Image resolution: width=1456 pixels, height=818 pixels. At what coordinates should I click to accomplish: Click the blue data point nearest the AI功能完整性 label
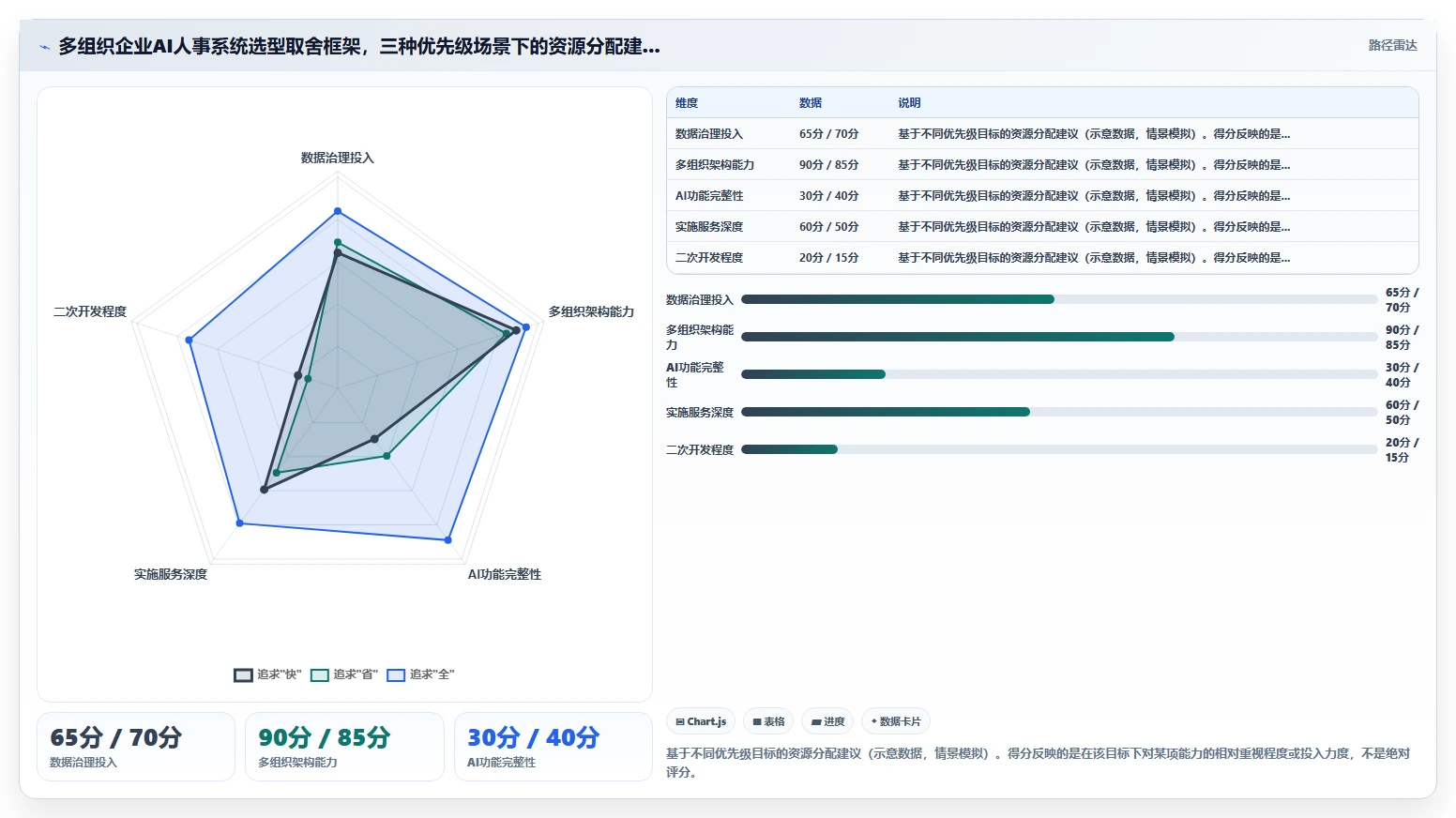[447, 540]
